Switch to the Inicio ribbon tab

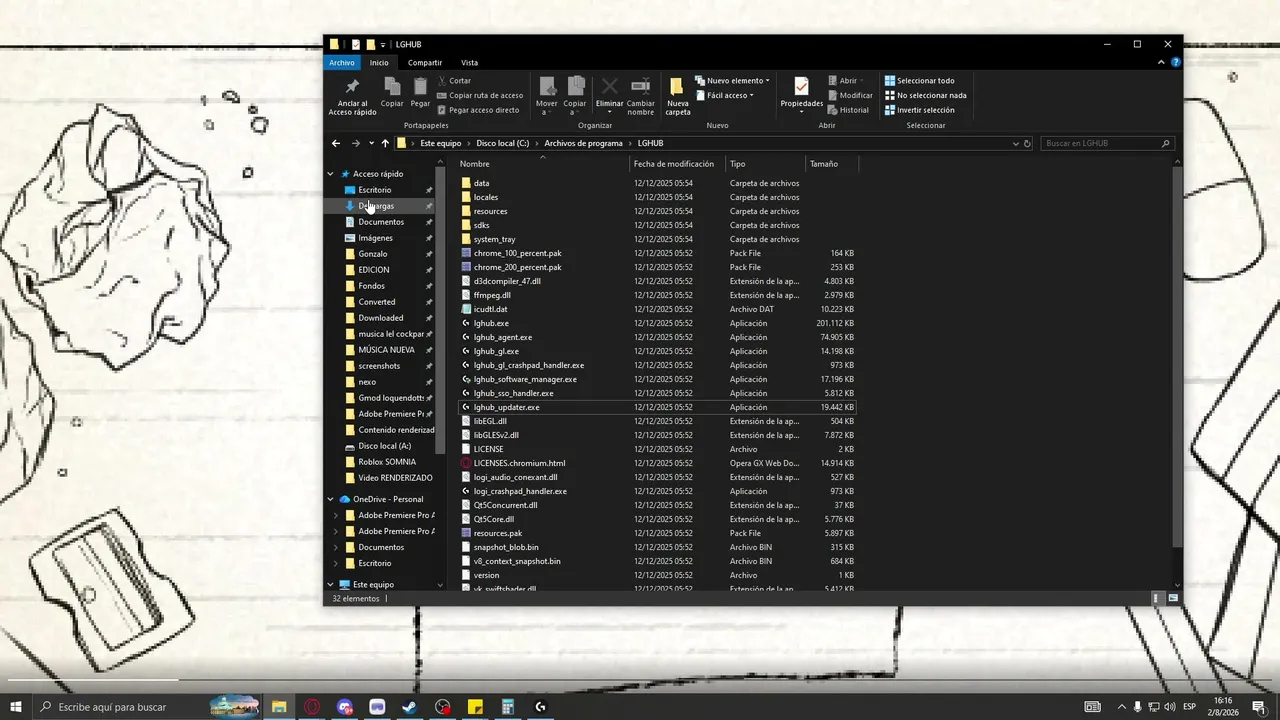[379, 63]
